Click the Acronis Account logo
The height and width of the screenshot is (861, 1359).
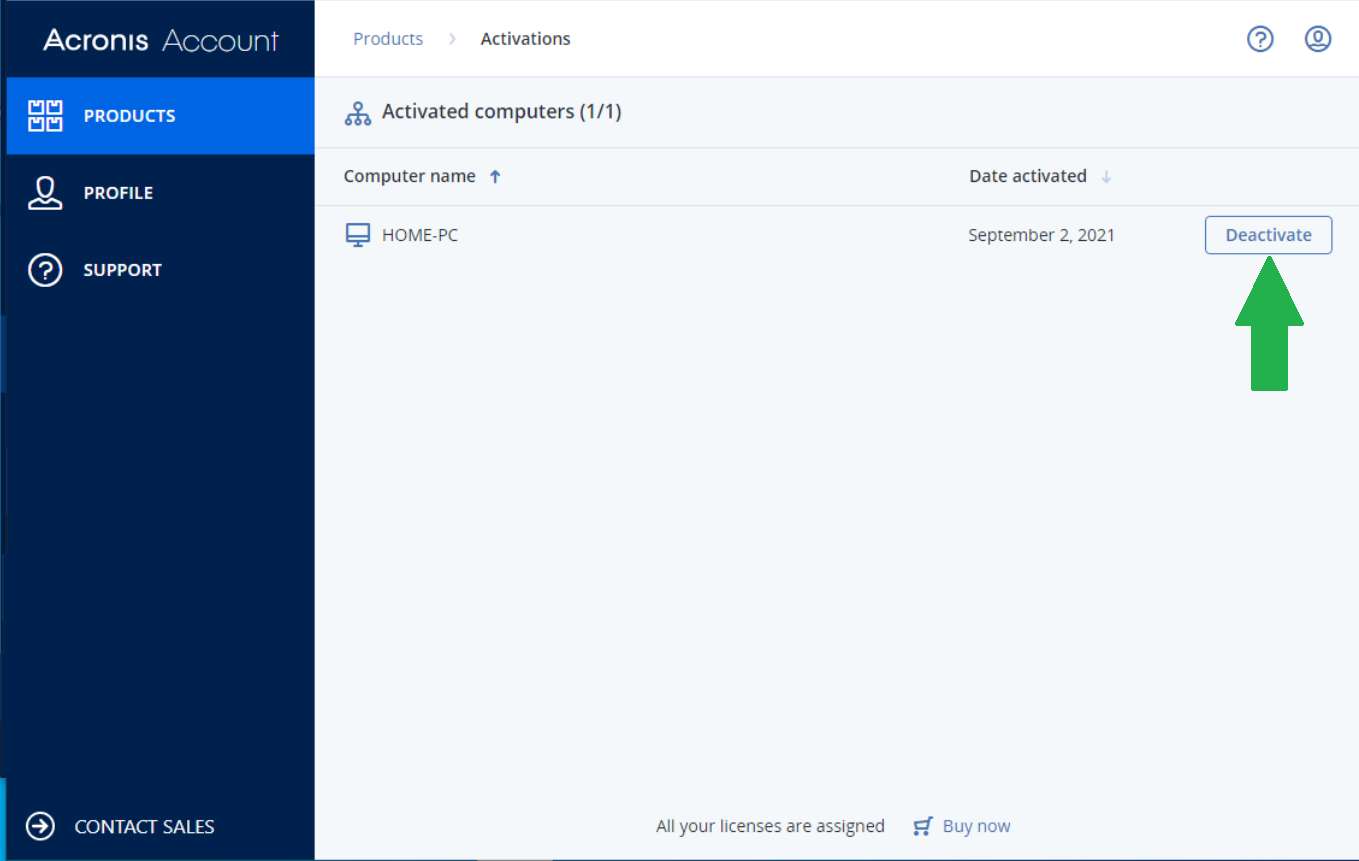[x=161, y=40]
